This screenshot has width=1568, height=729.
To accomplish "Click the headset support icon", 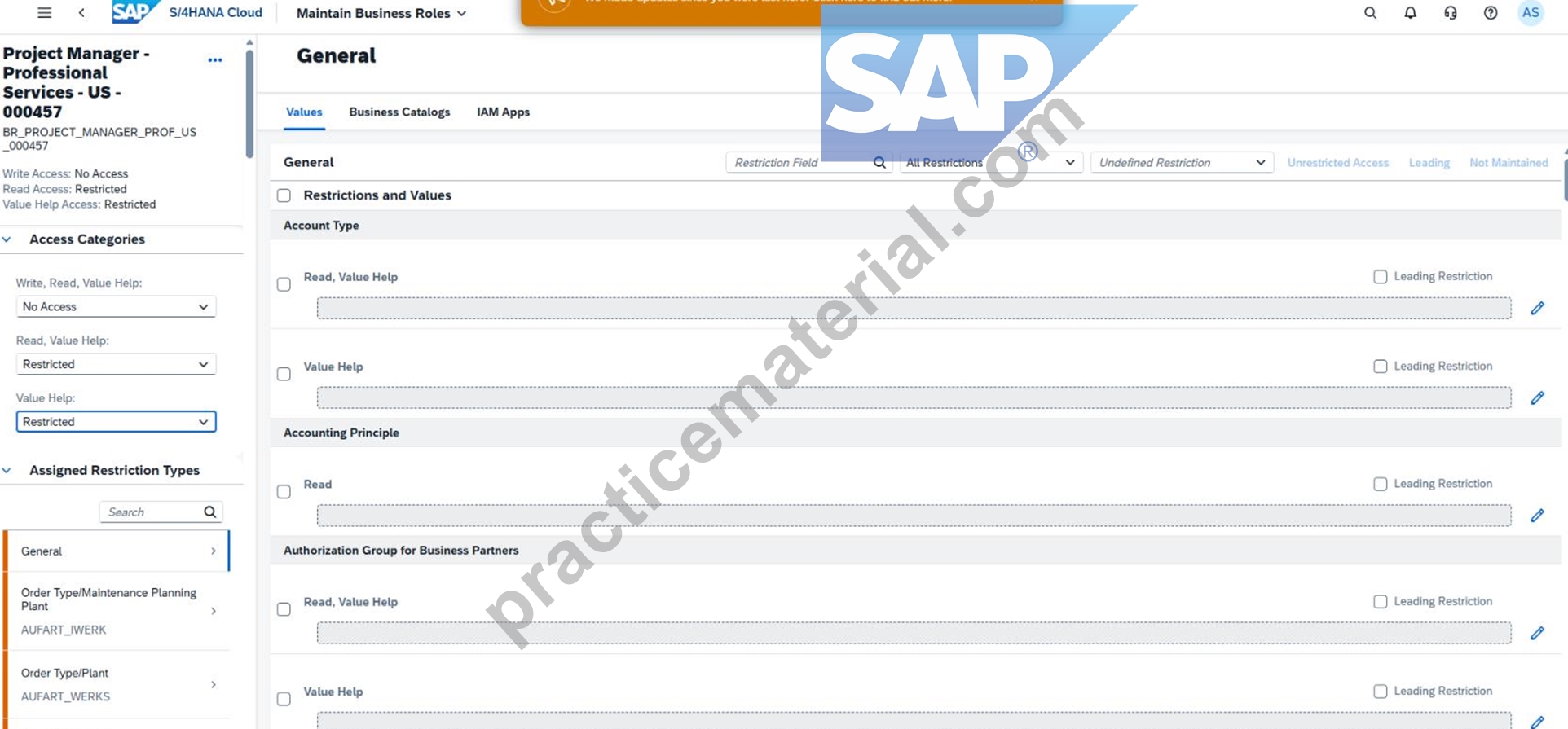I will (1450, 13).
